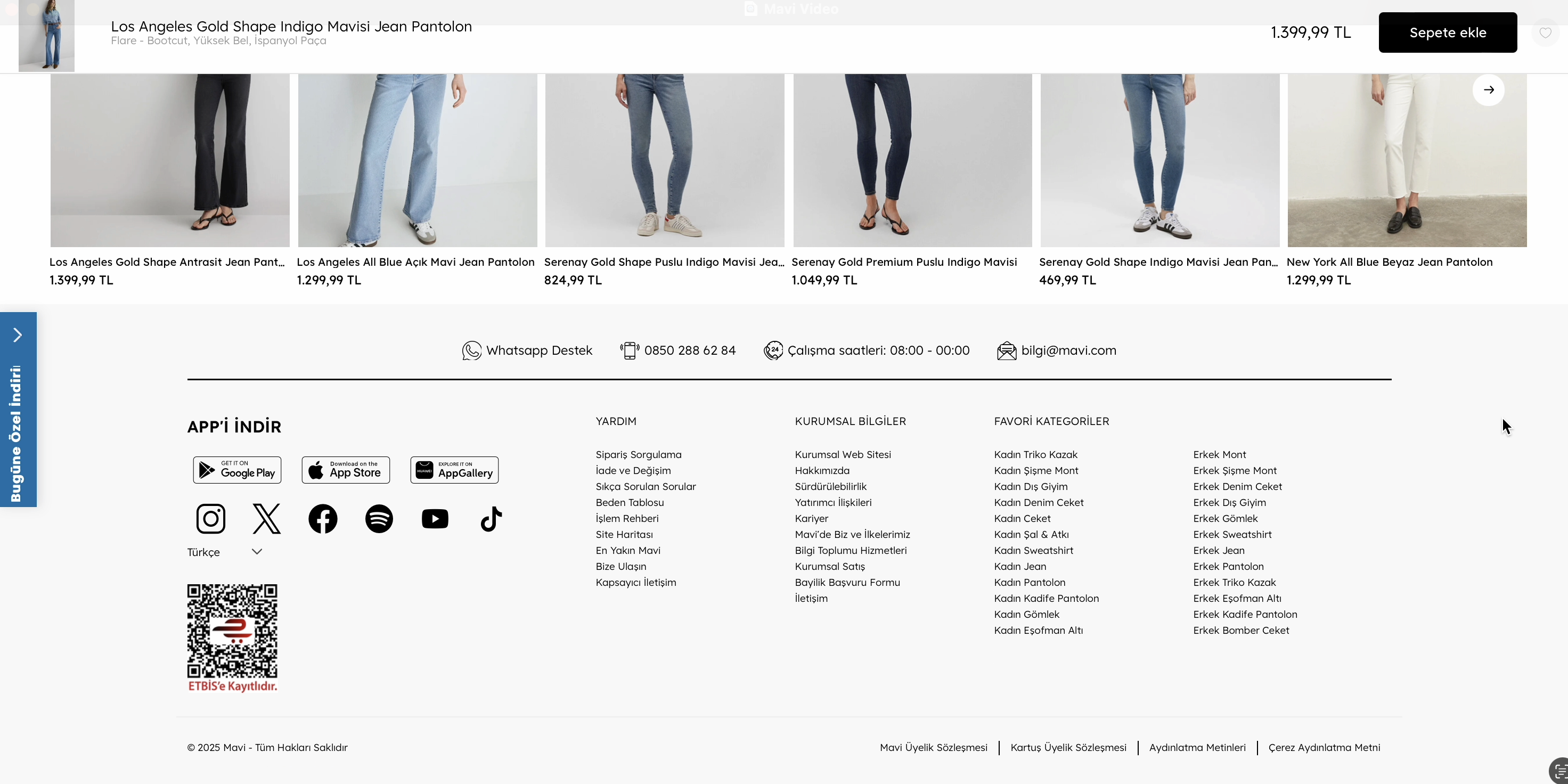Open Mavi's Spotify icon
The width and height of the screenshot is (1568, 784).
(x=379, y=519)
